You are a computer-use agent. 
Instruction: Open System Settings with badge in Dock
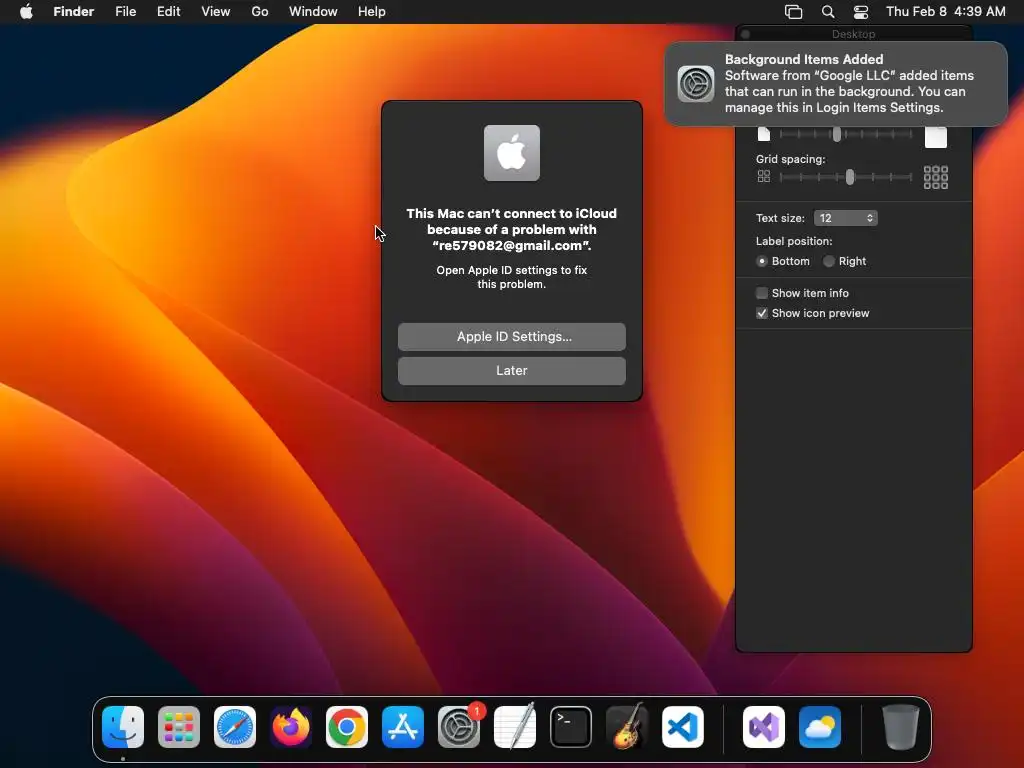459,727
